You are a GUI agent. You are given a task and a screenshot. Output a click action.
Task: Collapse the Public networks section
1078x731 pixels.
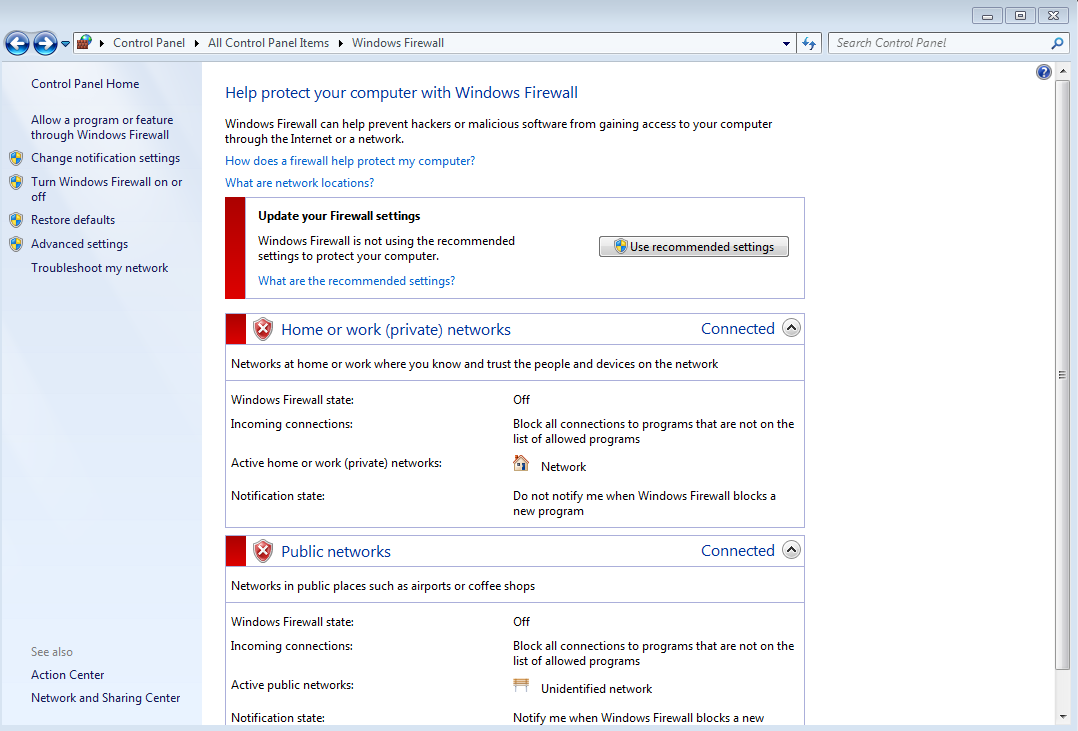(791, 550)
